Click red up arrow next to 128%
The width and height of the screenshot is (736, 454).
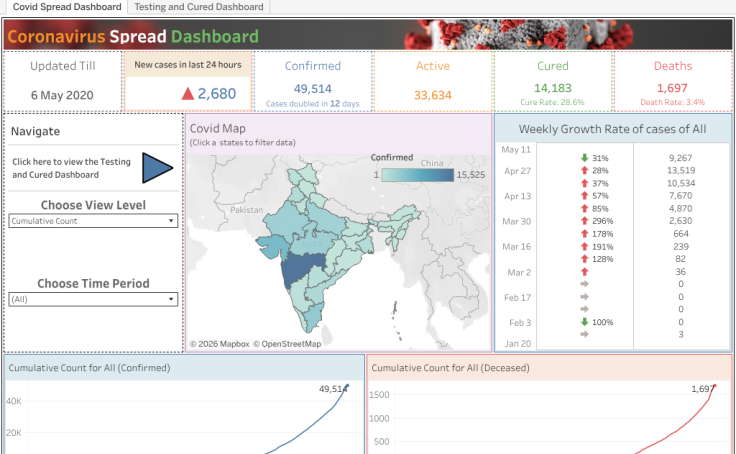584,259
